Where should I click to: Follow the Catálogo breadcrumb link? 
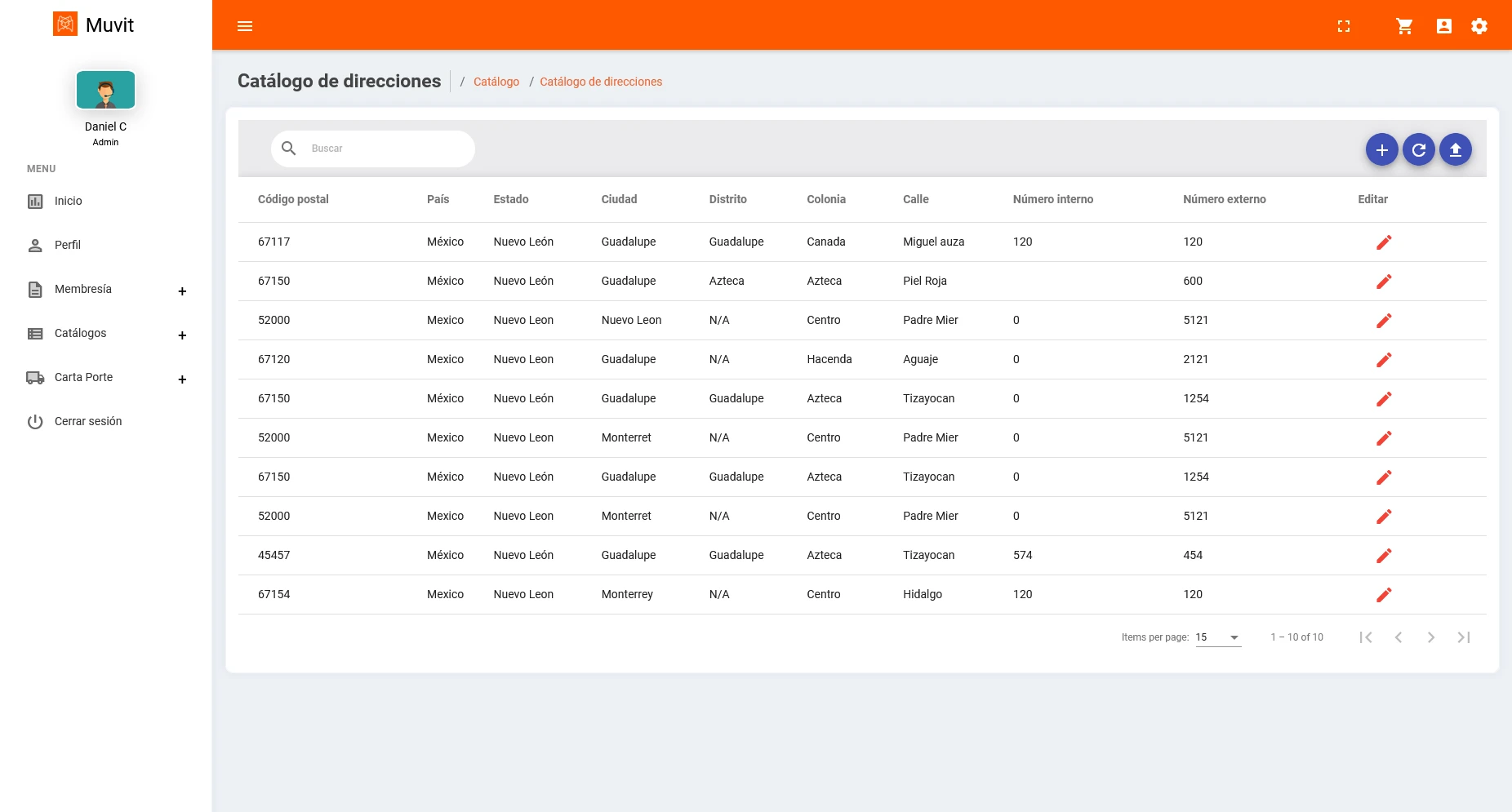[x=496, y=82]
